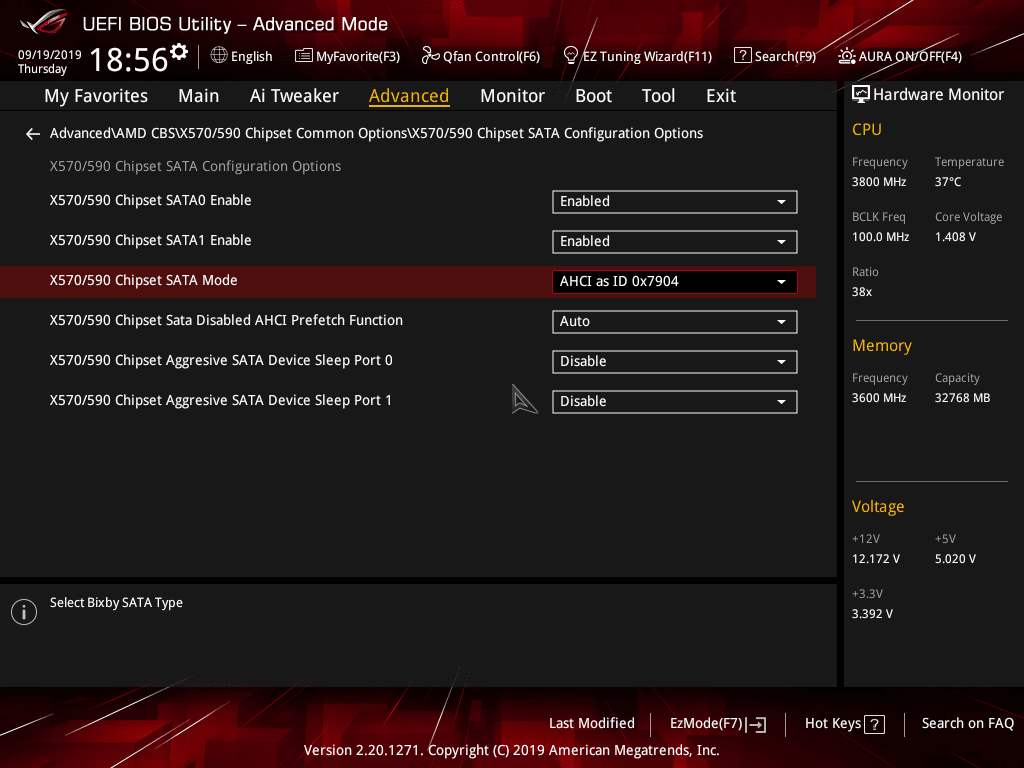Click memory frequency 3600 MHz value

click(878, 398)
